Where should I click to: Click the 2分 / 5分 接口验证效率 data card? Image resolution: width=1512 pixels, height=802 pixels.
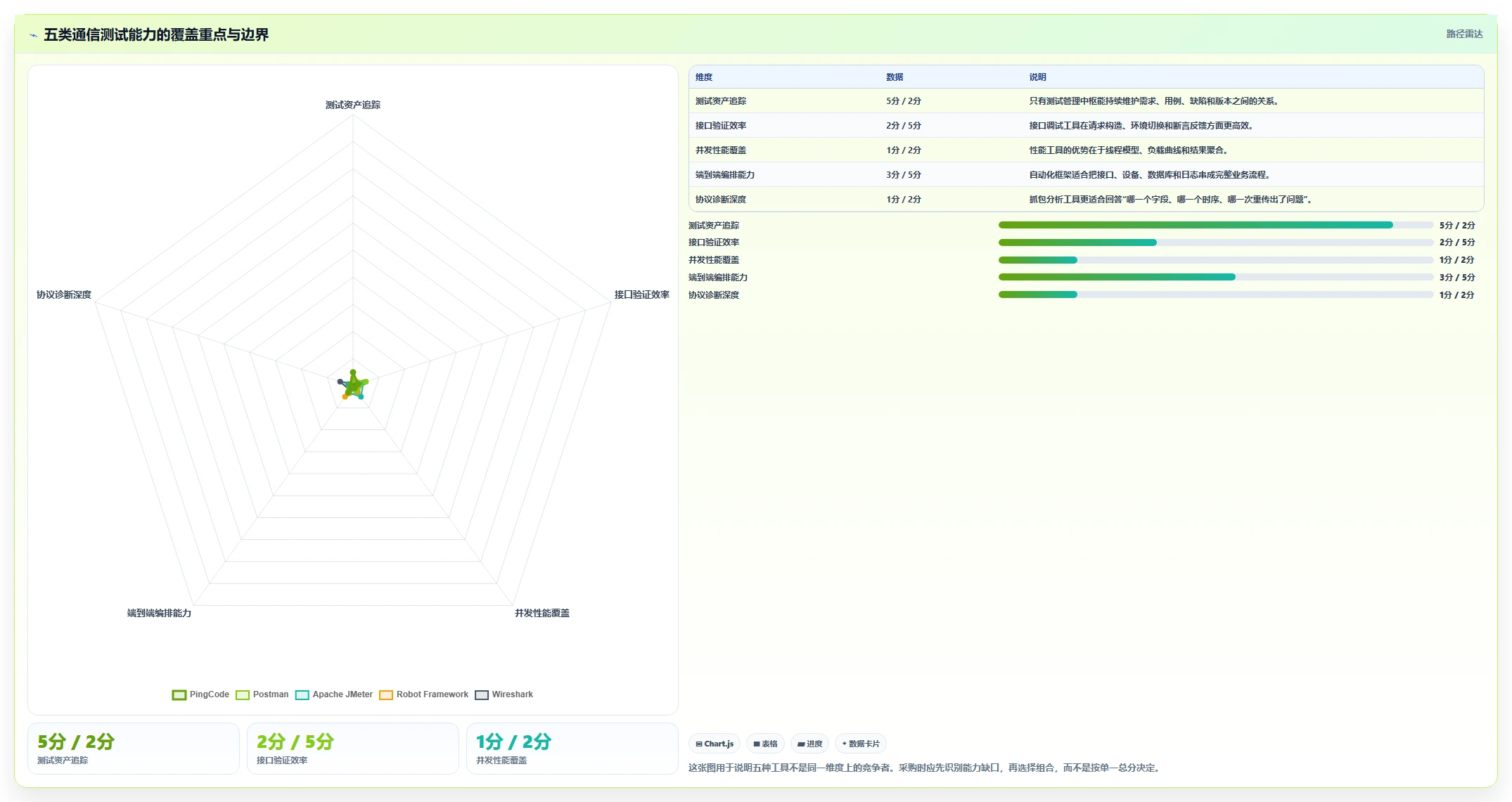pyautogui.click(x=353, y=749)
